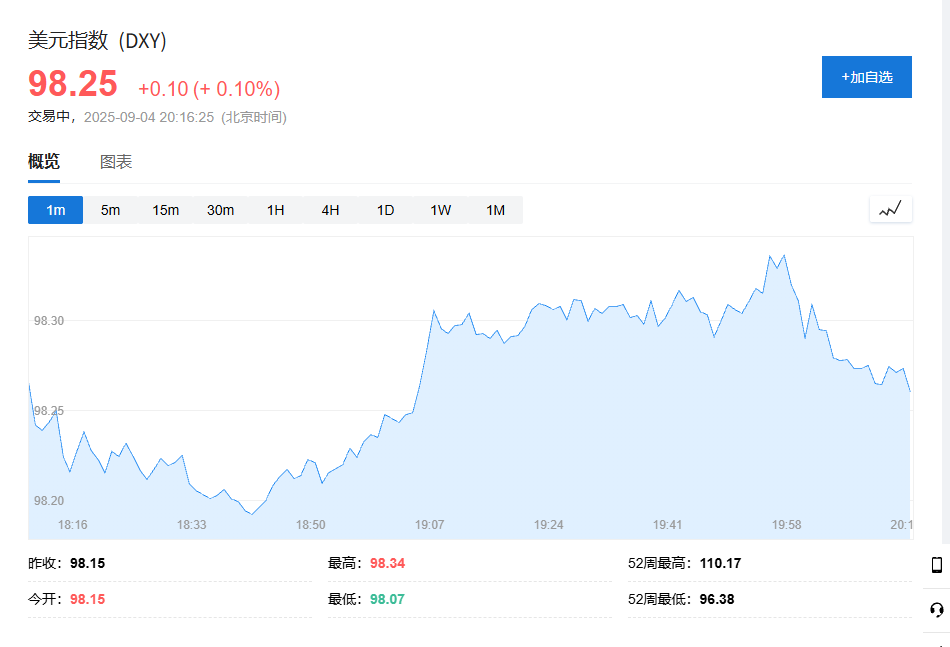Image resolution: width=950 pixels, height=647 pixels.
Task: Show monthly 1M chart interval
Action: (x=496, y=210)
